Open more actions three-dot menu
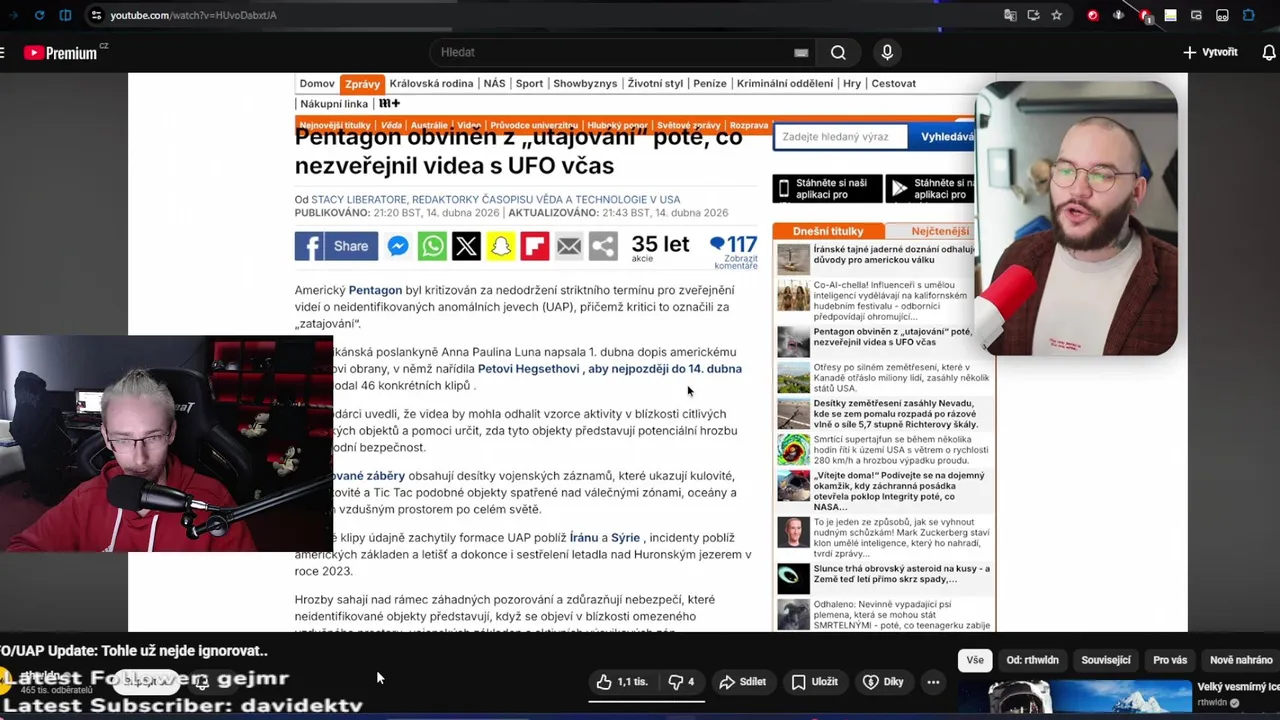This screenshot has height=720, width=1280. [933, 682]
